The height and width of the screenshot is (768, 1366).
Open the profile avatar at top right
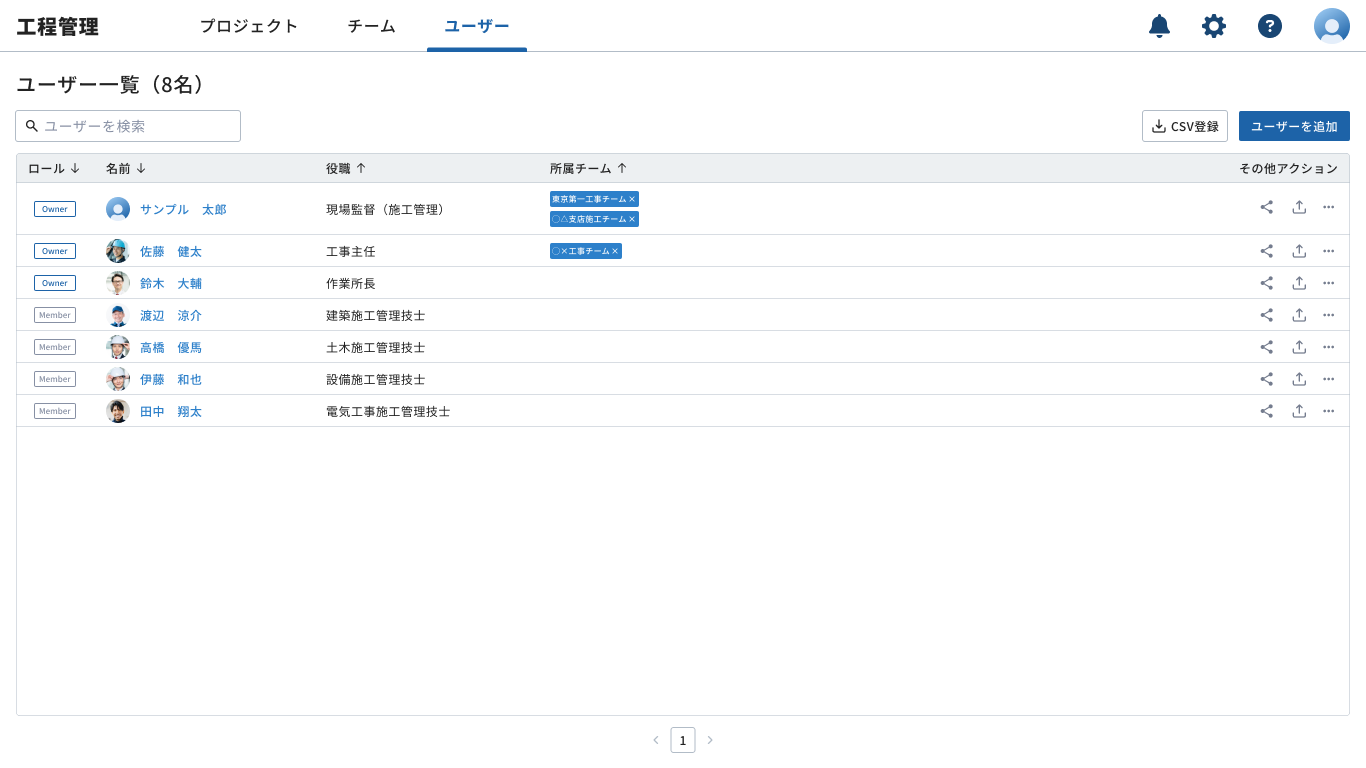tap(1332, 26)
